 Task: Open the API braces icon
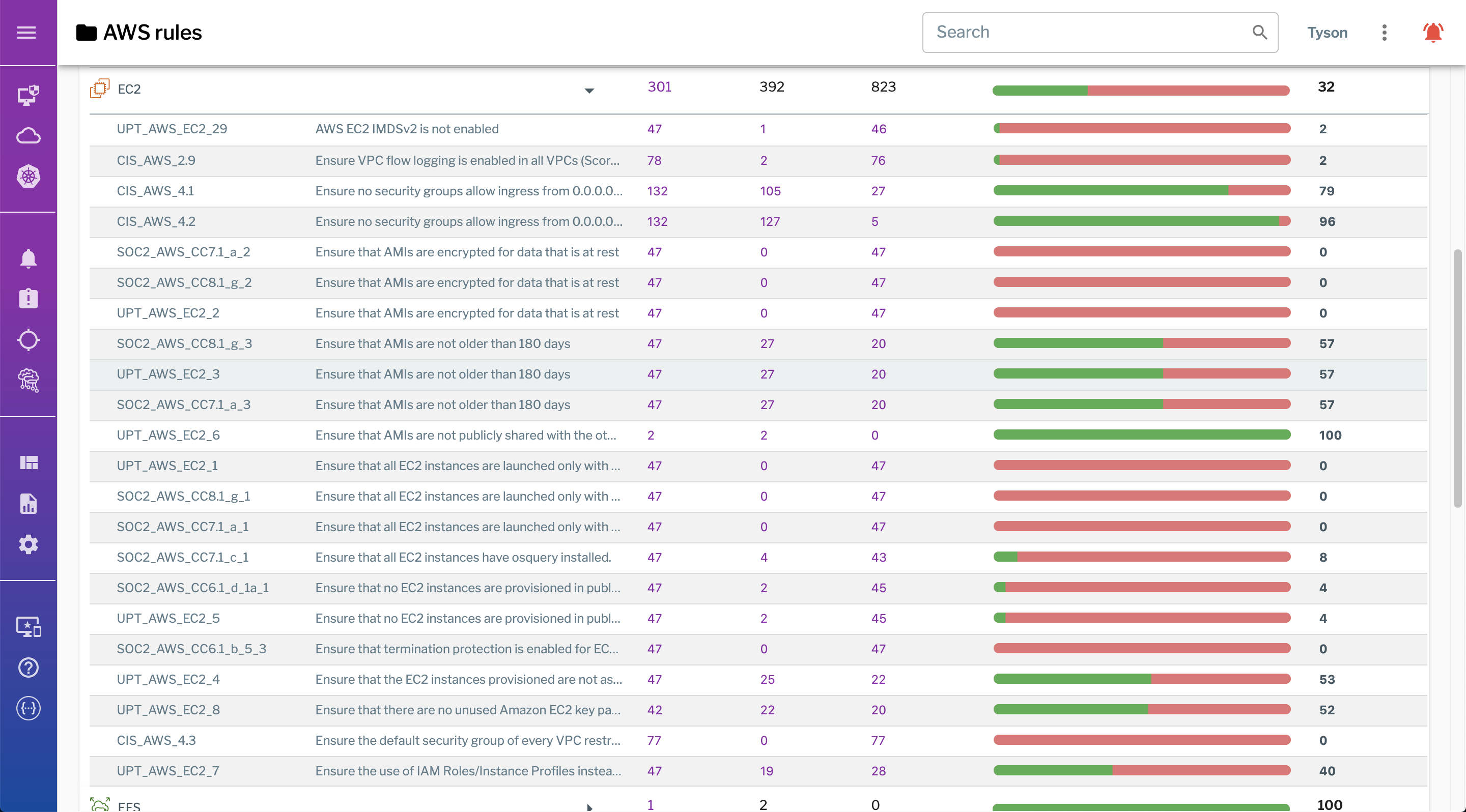click(28, 709)
